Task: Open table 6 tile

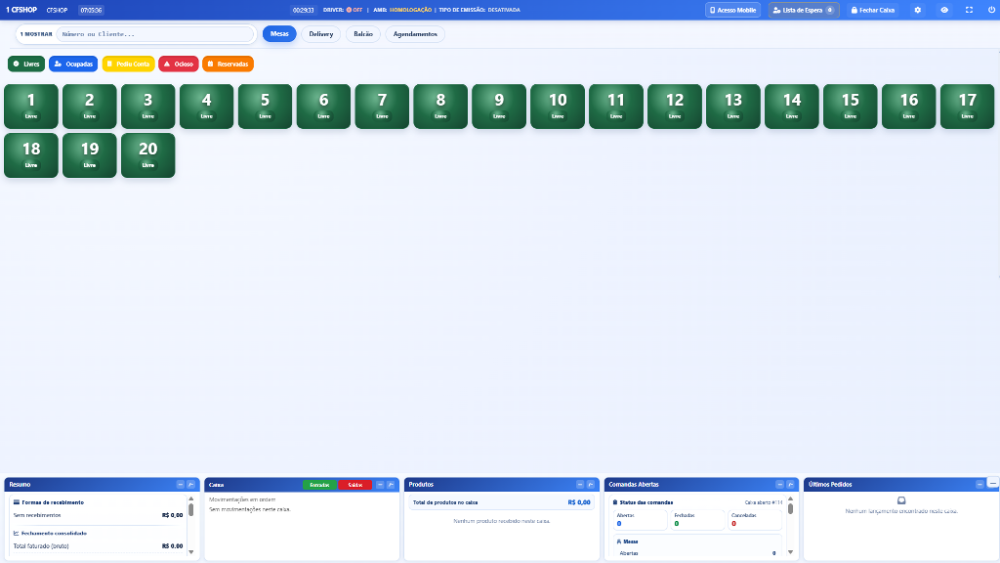Action: pyautogui.click(x=323, y=106)
